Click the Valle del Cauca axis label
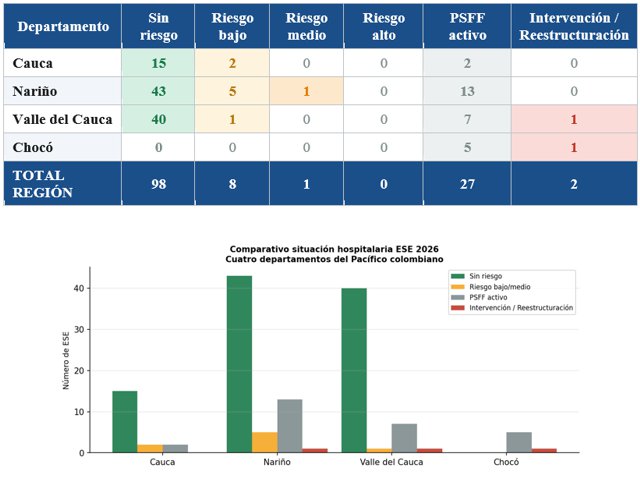This screenshot has height=479, width=640. [x=391, y=462]
